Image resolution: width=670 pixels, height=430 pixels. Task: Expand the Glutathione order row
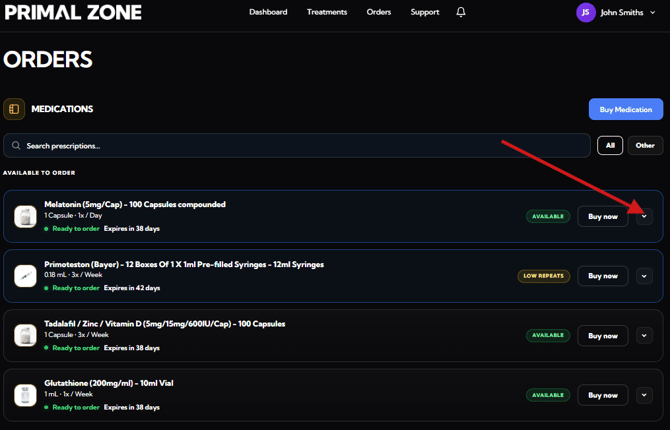coord(644,395)
